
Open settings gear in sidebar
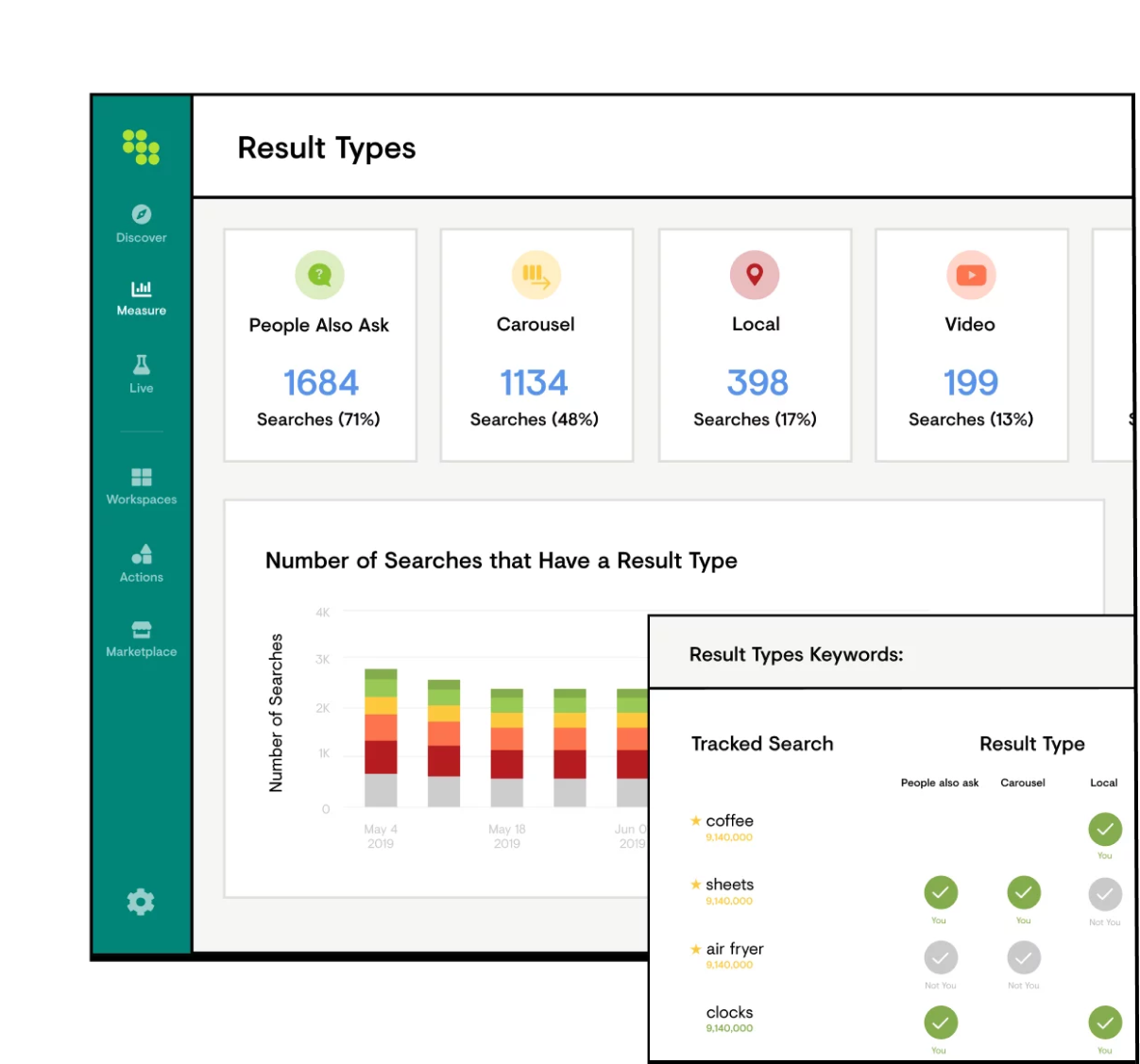click(x=141, y=902)
